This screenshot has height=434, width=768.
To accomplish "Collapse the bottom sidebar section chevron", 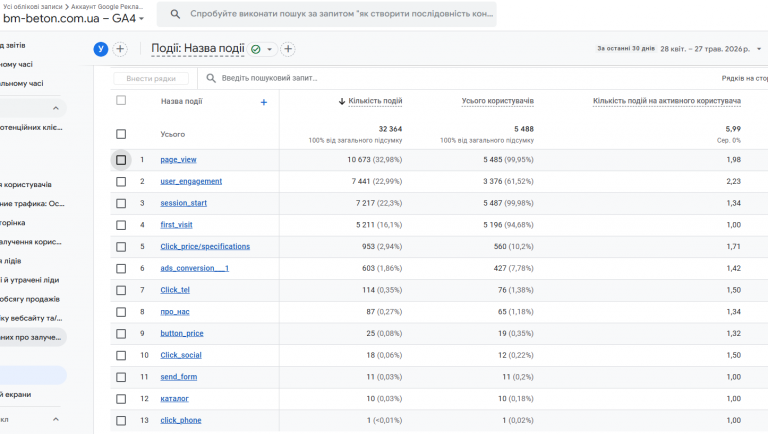I will [56, 419].
